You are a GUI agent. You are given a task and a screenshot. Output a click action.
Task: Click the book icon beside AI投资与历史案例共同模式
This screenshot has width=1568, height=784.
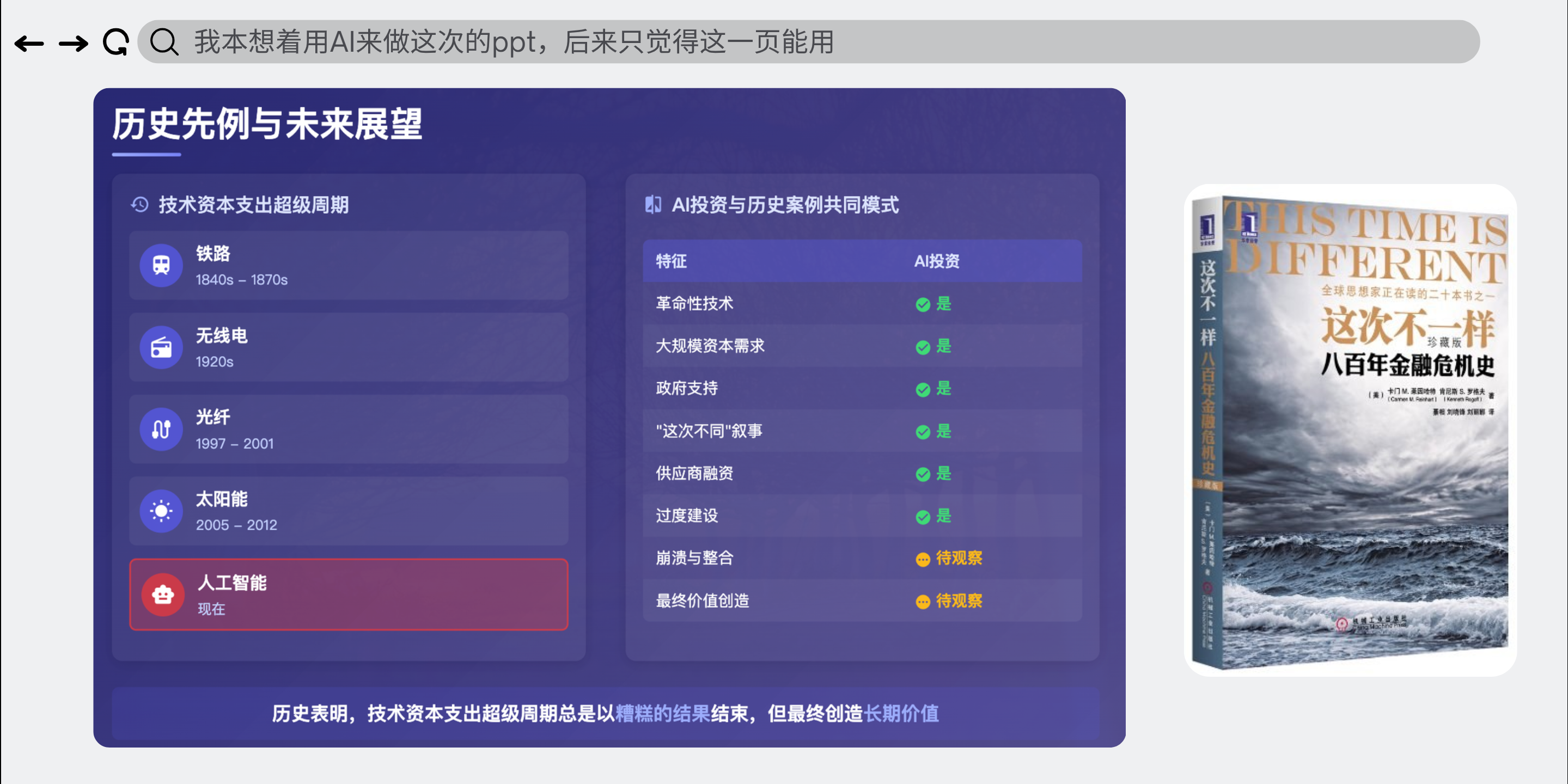653,205
